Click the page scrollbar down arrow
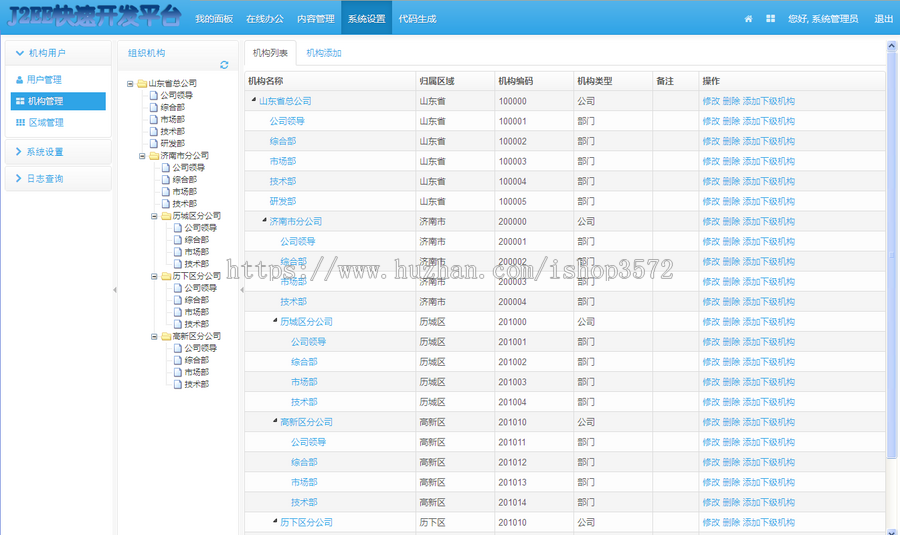The height and width of the screenshot is (535, 900). click(891, 531)
